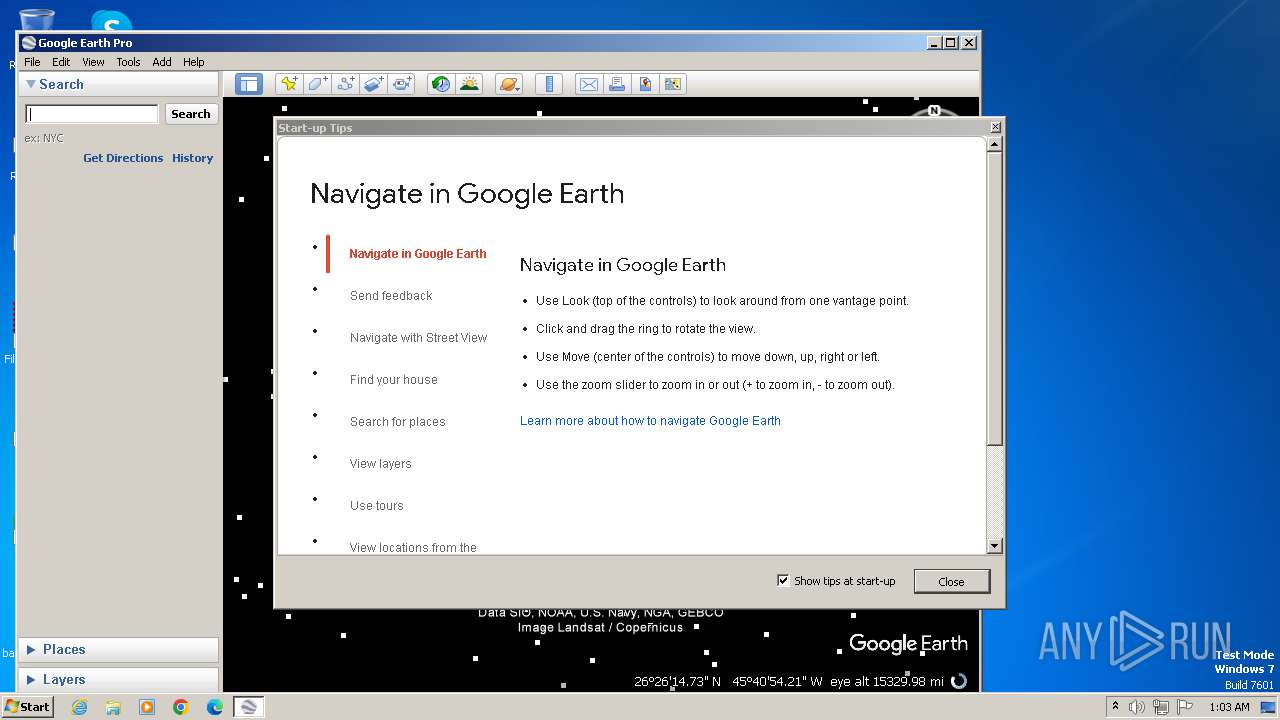
Task: Click Show Desktop button at taskbar end
Action: (x=1269, y=707)
